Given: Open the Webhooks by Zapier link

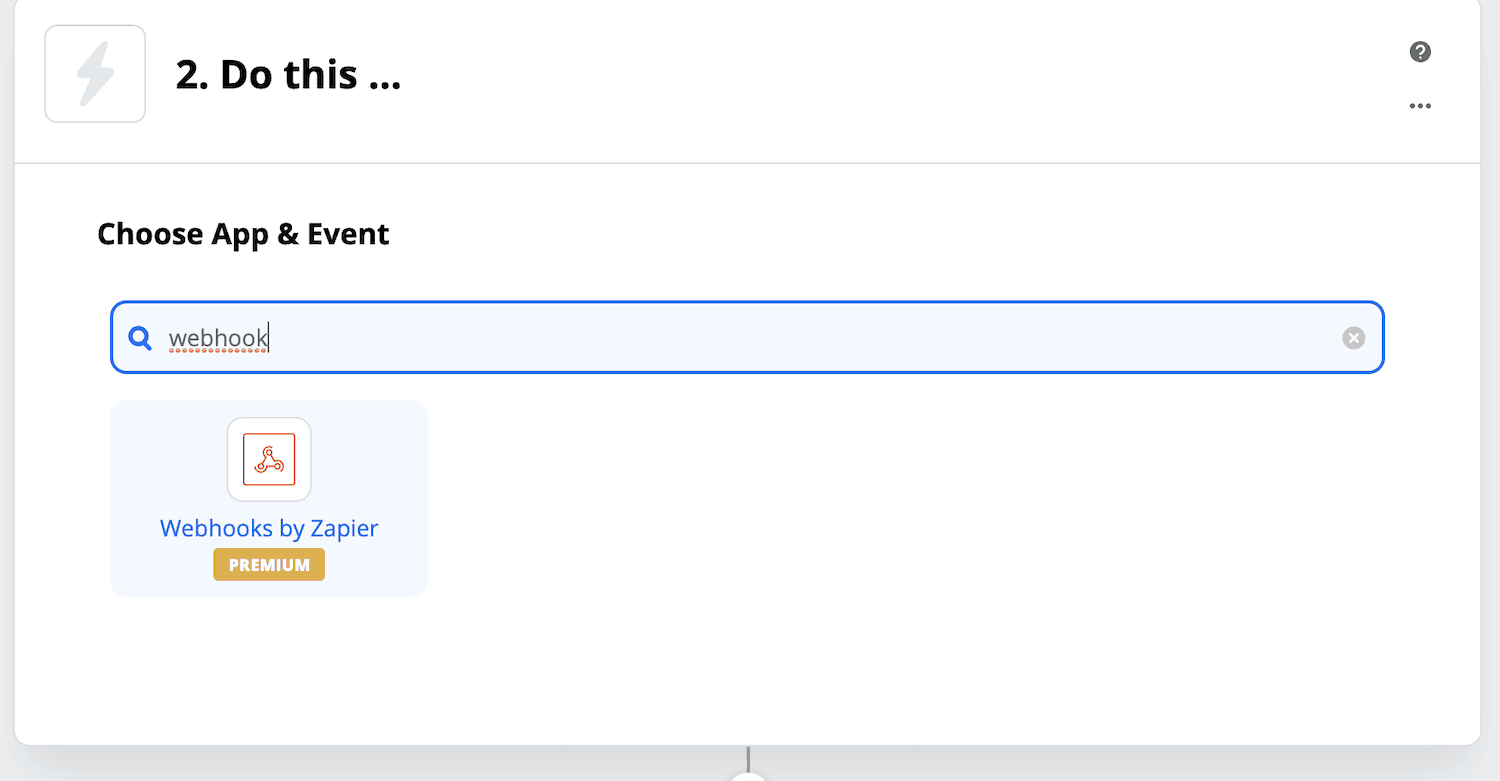Looking at the screenshot, I should (x=269, y=528).
